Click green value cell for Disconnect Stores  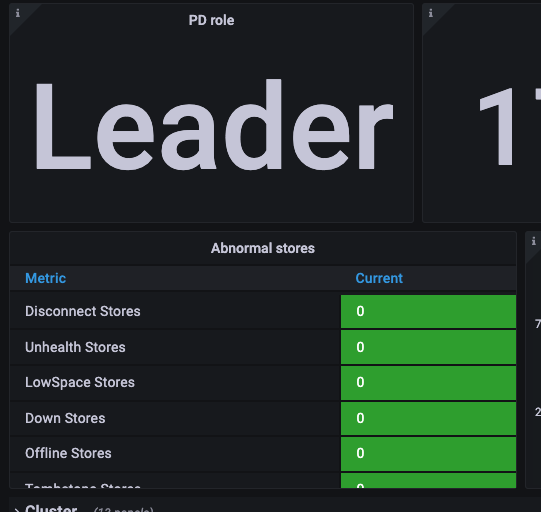(428, 312)
